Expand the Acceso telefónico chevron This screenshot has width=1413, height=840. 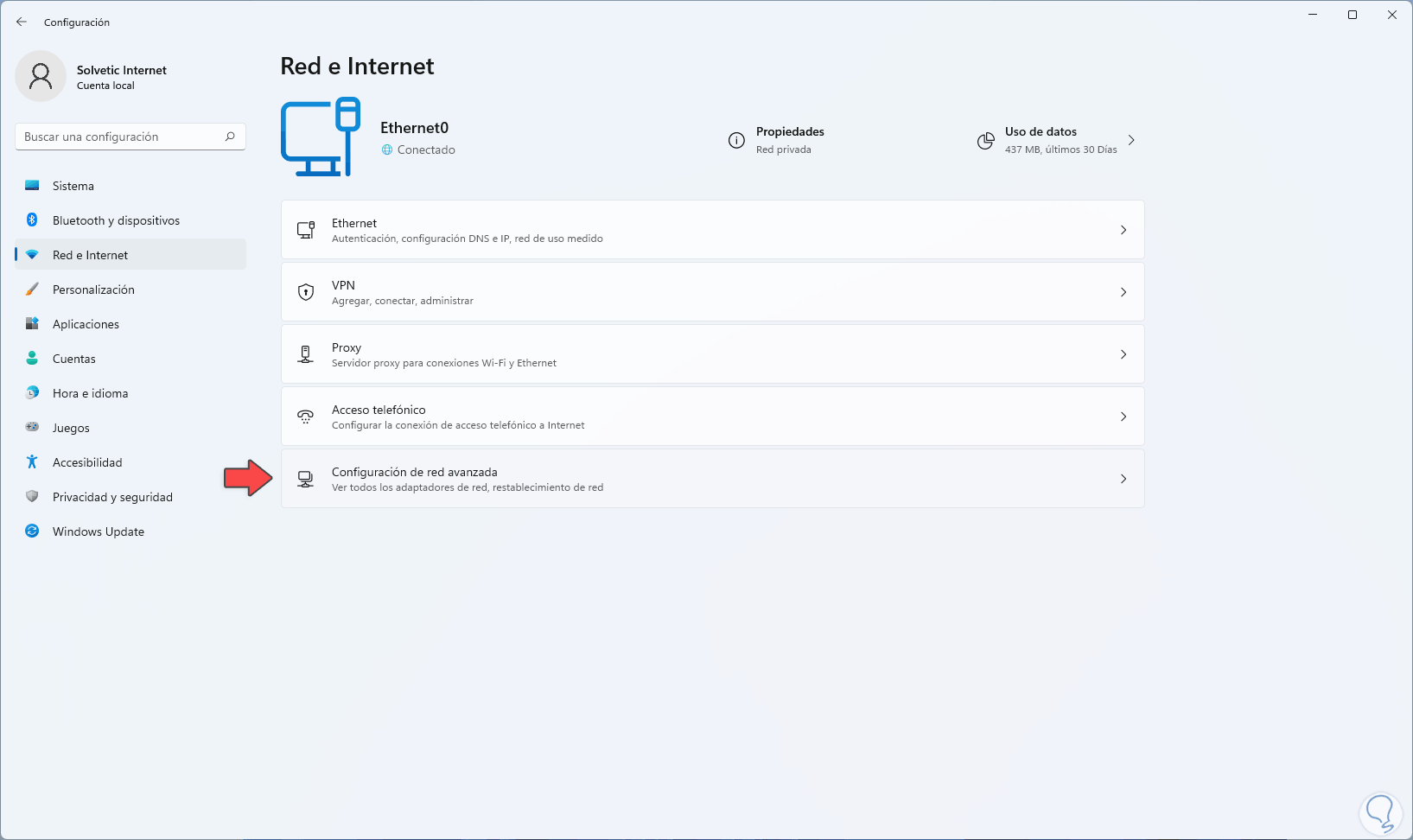pos(1123,417)
